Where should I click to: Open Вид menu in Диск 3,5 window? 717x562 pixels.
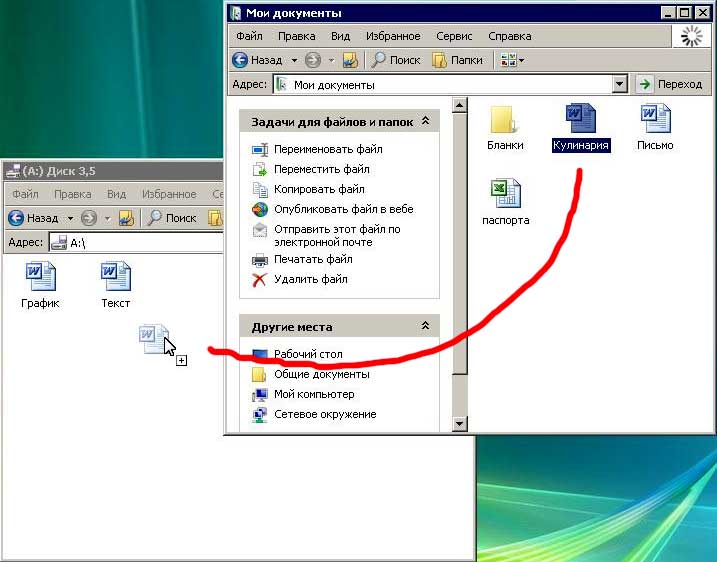click(116, 194)
